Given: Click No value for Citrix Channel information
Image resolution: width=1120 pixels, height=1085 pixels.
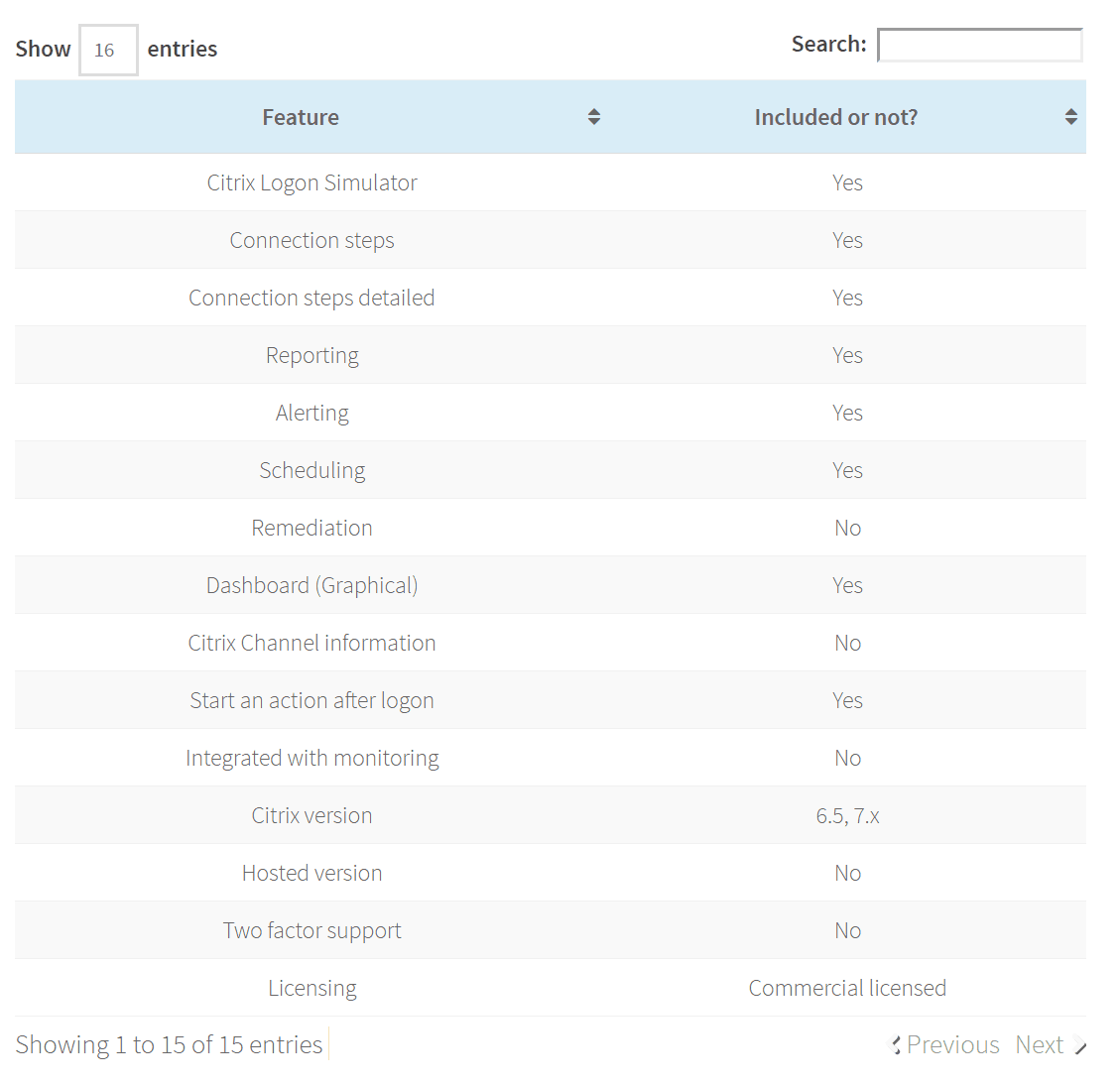Looking at the screenshot, I should pos(848,643).
